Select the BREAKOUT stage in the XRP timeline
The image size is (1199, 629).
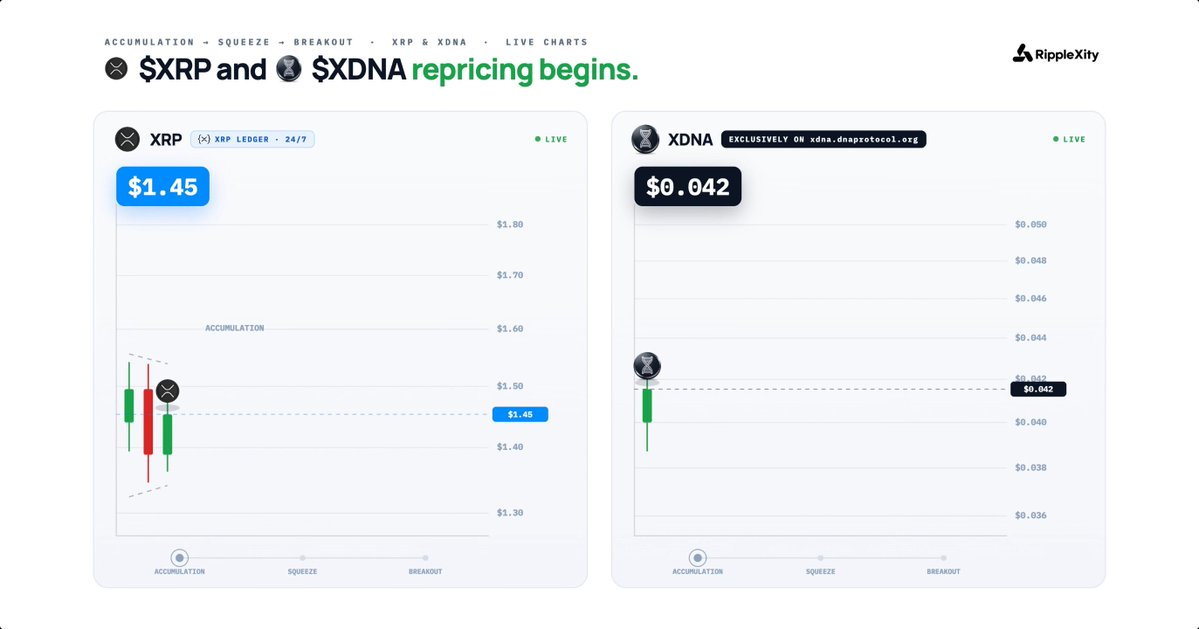tap(425, 565)
